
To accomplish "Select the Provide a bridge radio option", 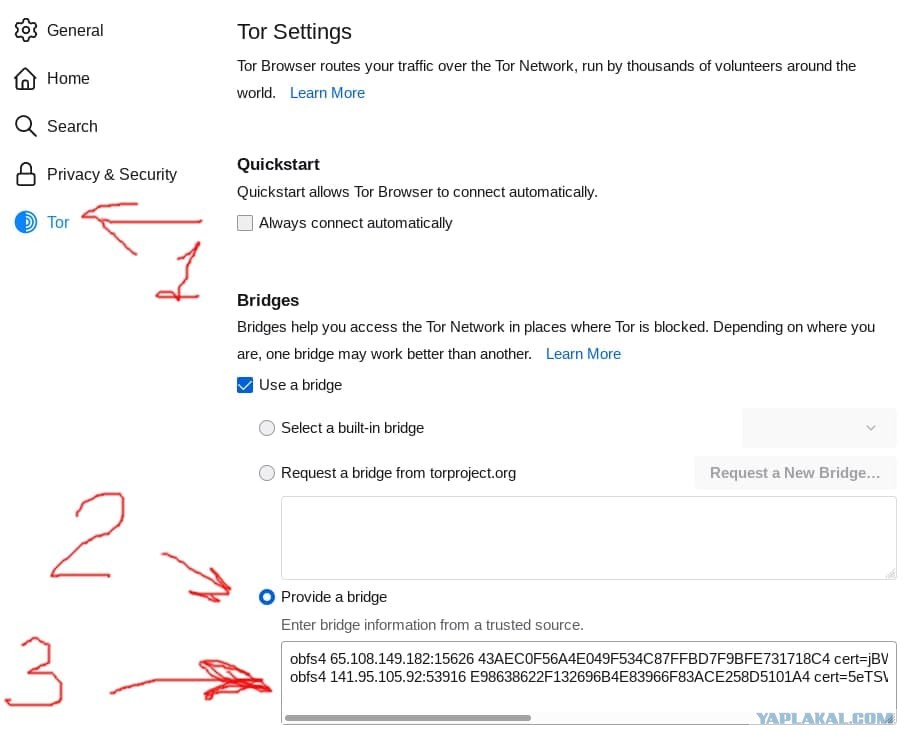I will 267,597.
